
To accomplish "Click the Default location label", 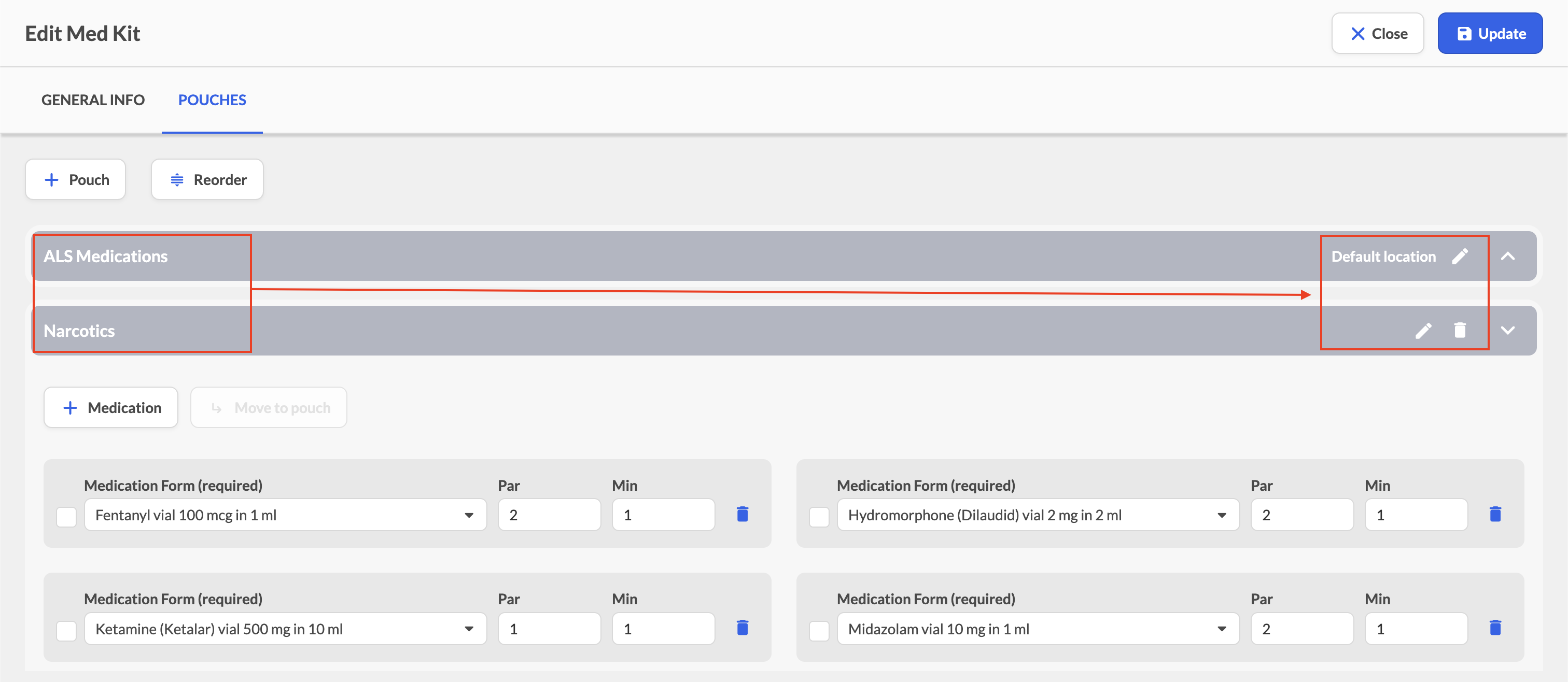I will (1383, 256).
